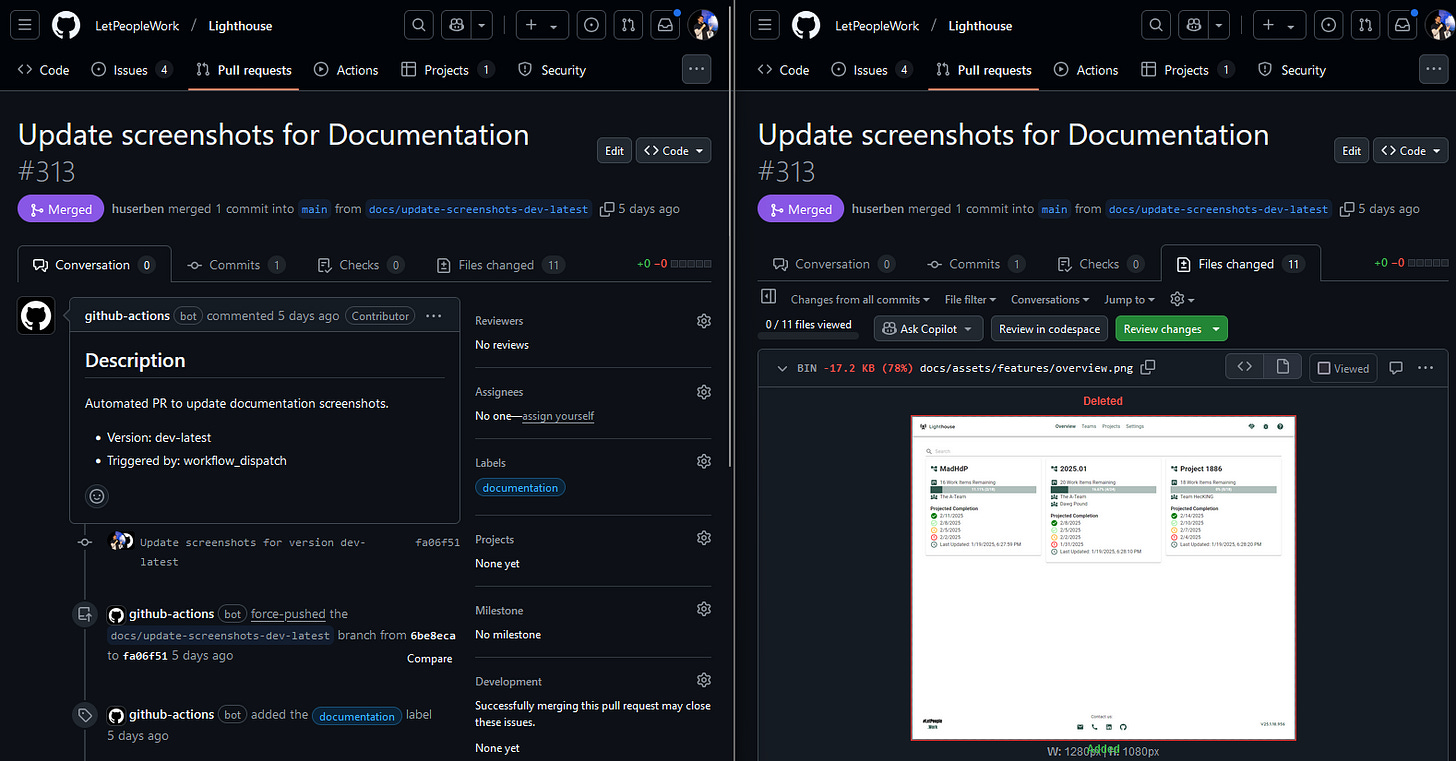Open the issues icon in left window header
This screenshot has width=1456, height=761.
(591, 25)
